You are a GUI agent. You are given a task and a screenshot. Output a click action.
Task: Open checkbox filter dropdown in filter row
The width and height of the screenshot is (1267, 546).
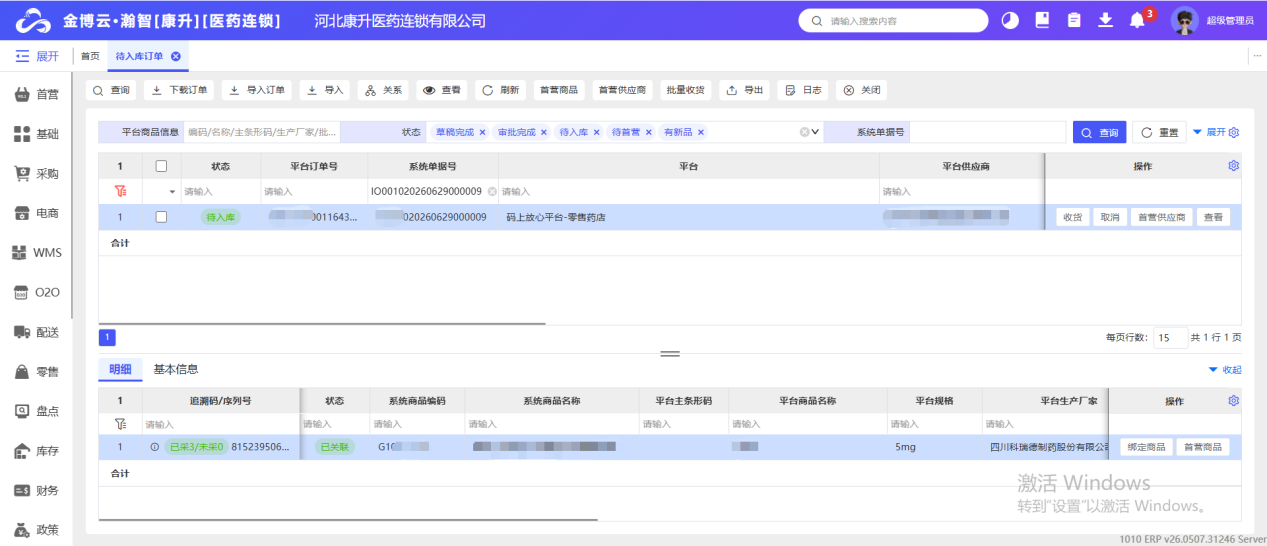(171, 191)
